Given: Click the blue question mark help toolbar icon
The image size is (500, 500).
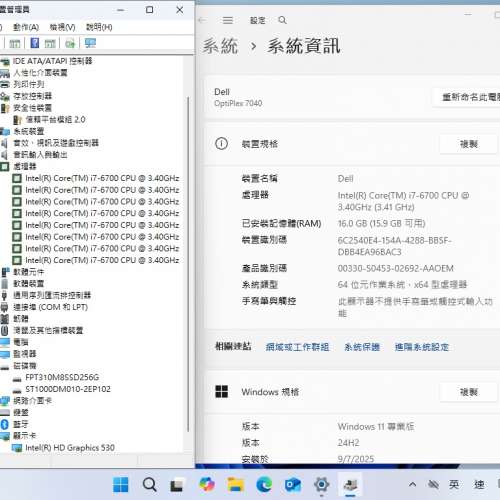Looking at the screenshot, I should point(34,43).
